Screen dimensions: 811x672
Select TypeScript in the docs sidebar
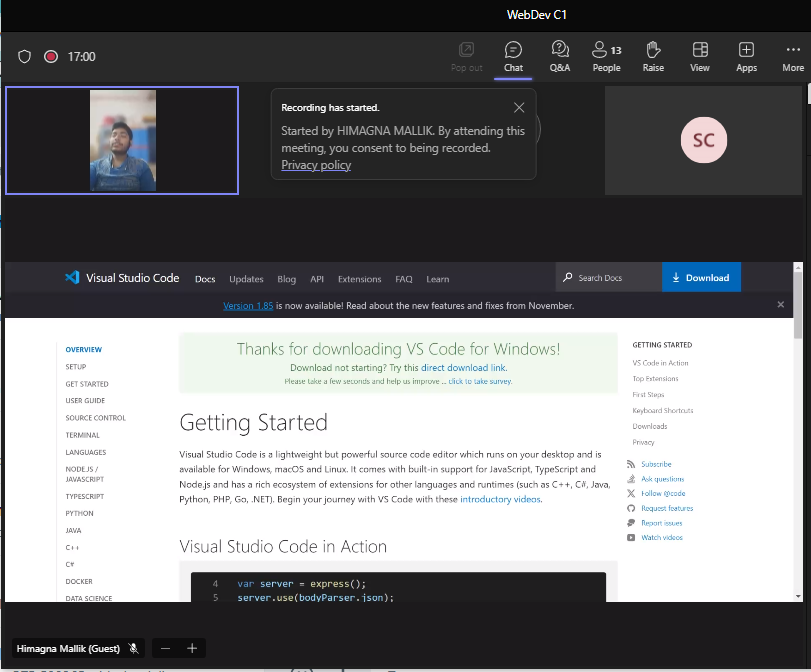pyautogui.click(x=85, y=496)
